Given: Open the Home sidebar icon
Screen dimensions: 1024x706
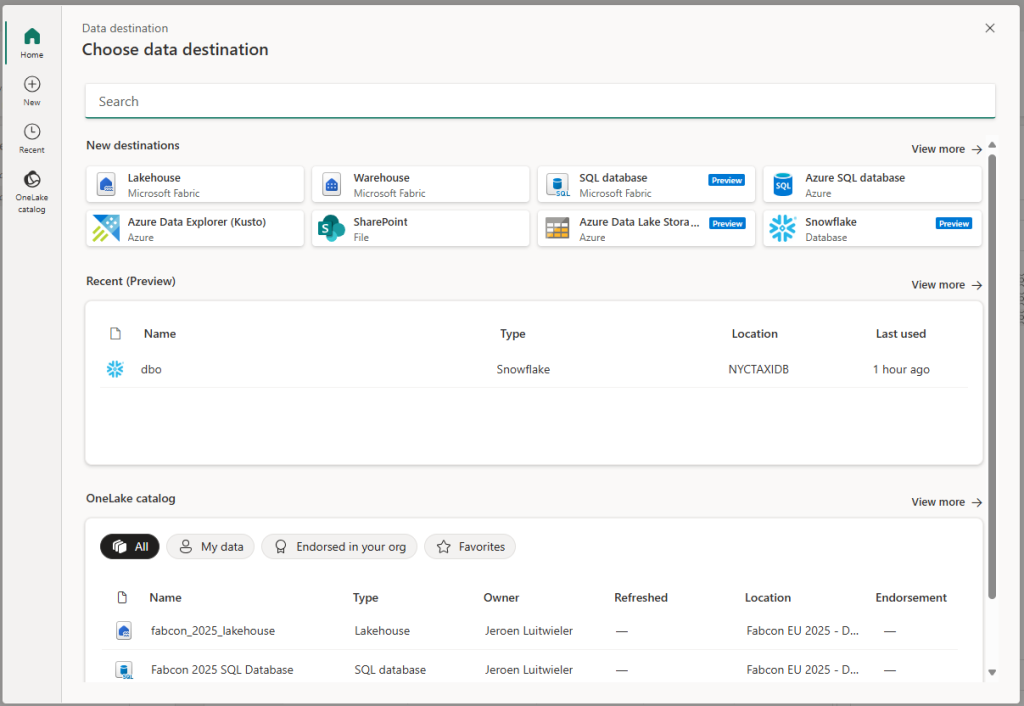Looking at the screenshot, I should 32,43.
